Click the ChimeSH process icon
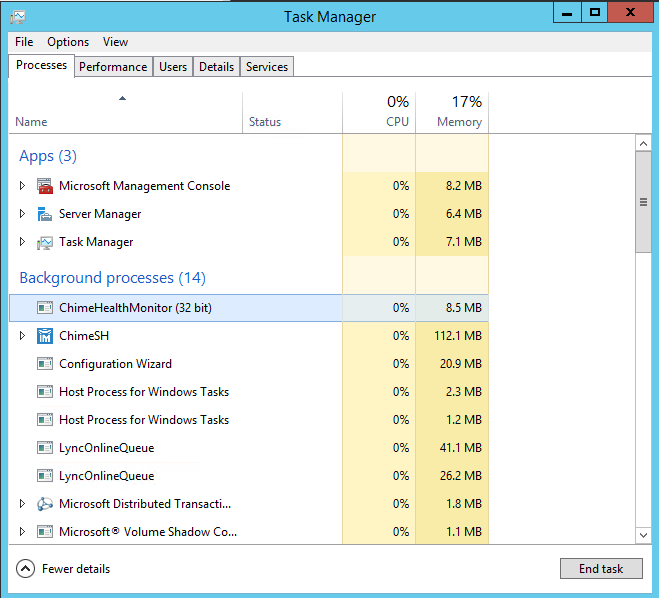This screenshot has width=659, height=598. point(45,336)
